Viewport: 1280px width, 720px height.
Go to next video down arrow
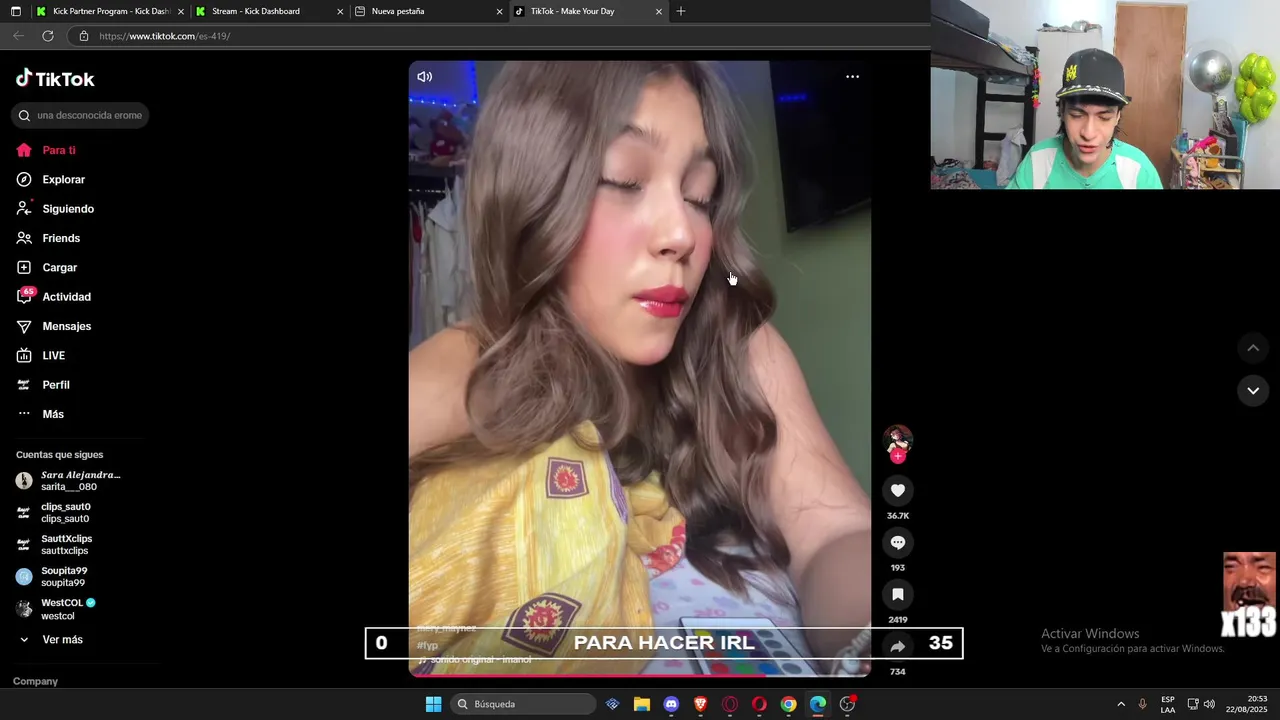point(1253,391)
